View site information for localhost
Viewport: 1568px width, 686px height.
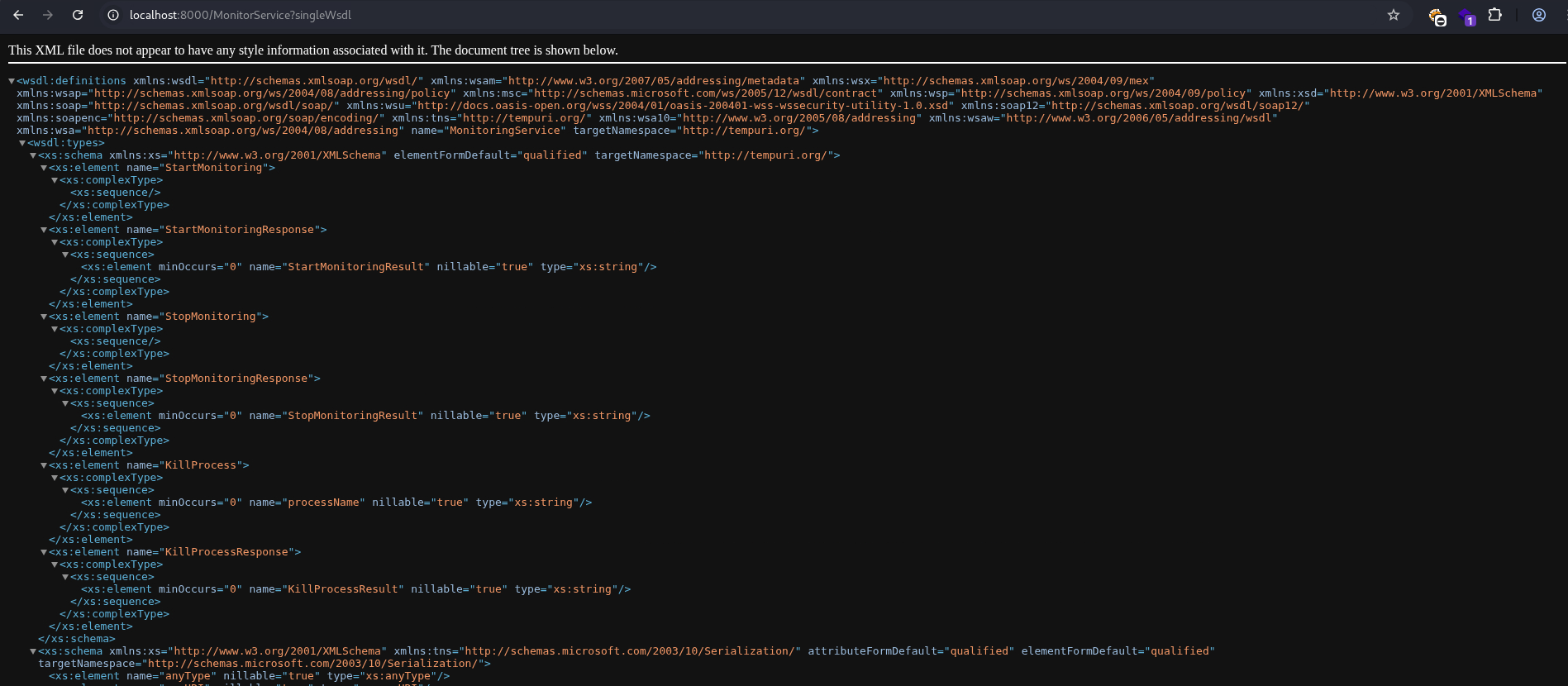(113, 15)
